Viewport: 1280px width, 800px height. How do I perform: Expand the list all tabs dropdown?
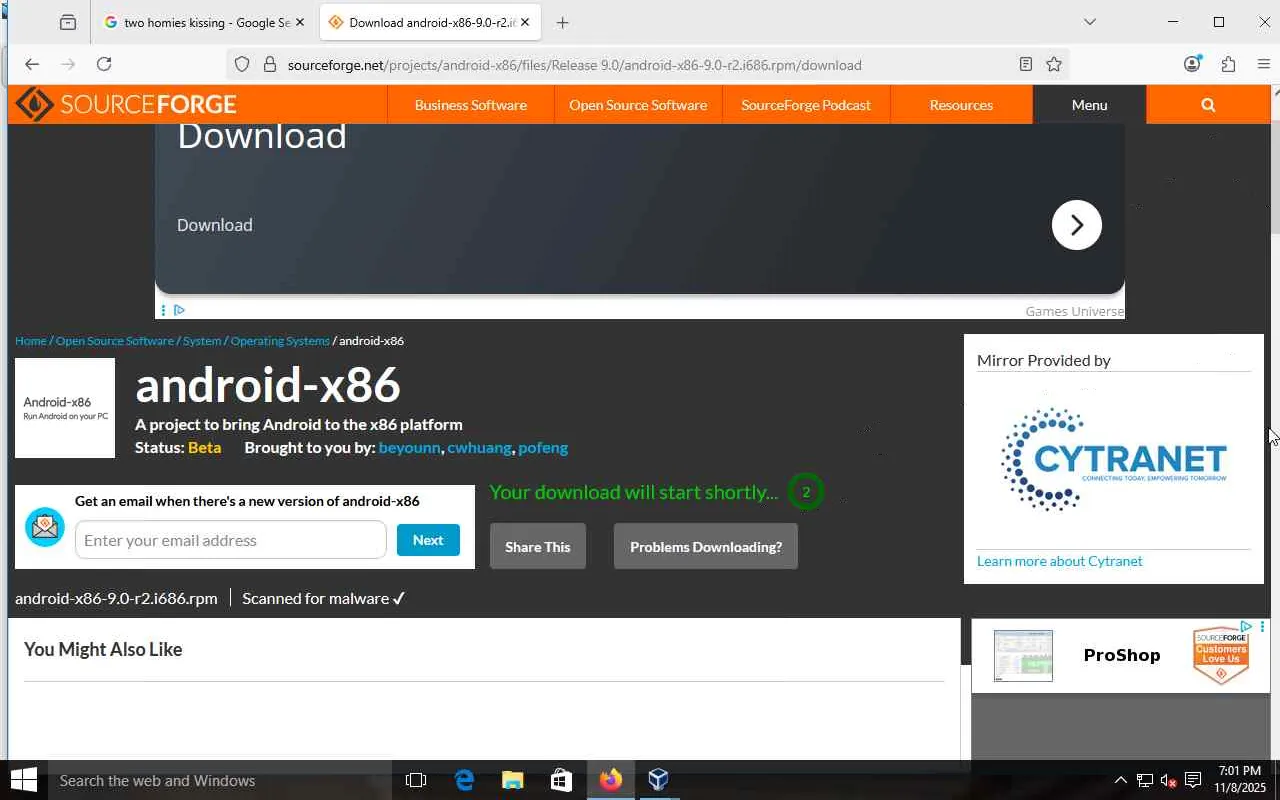pyautogui.click(x=1090, y=22)
